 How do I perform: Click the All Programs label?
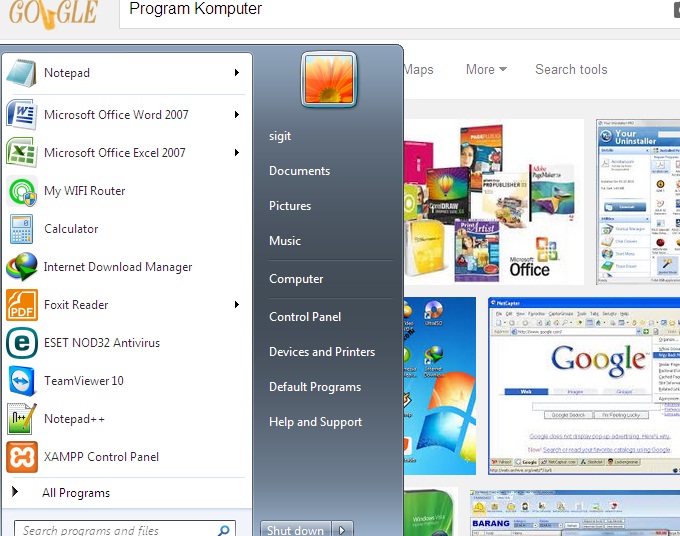76,493
